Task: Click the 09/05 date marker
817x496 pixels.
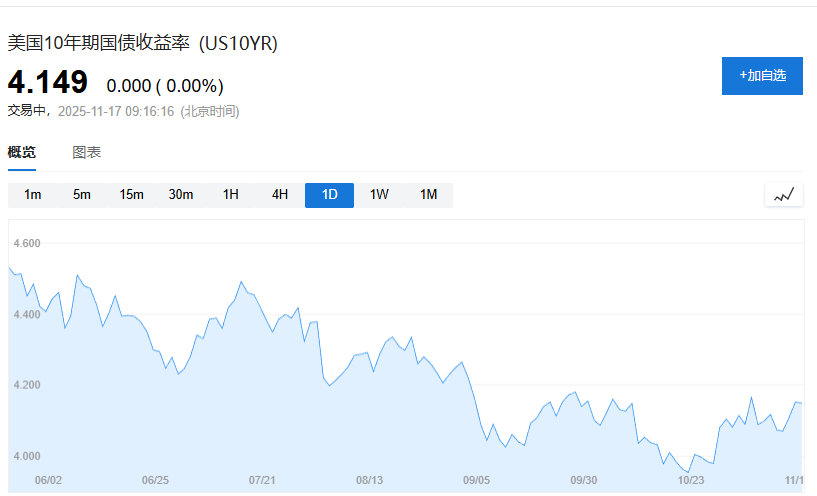Action: tap(476, 481)
